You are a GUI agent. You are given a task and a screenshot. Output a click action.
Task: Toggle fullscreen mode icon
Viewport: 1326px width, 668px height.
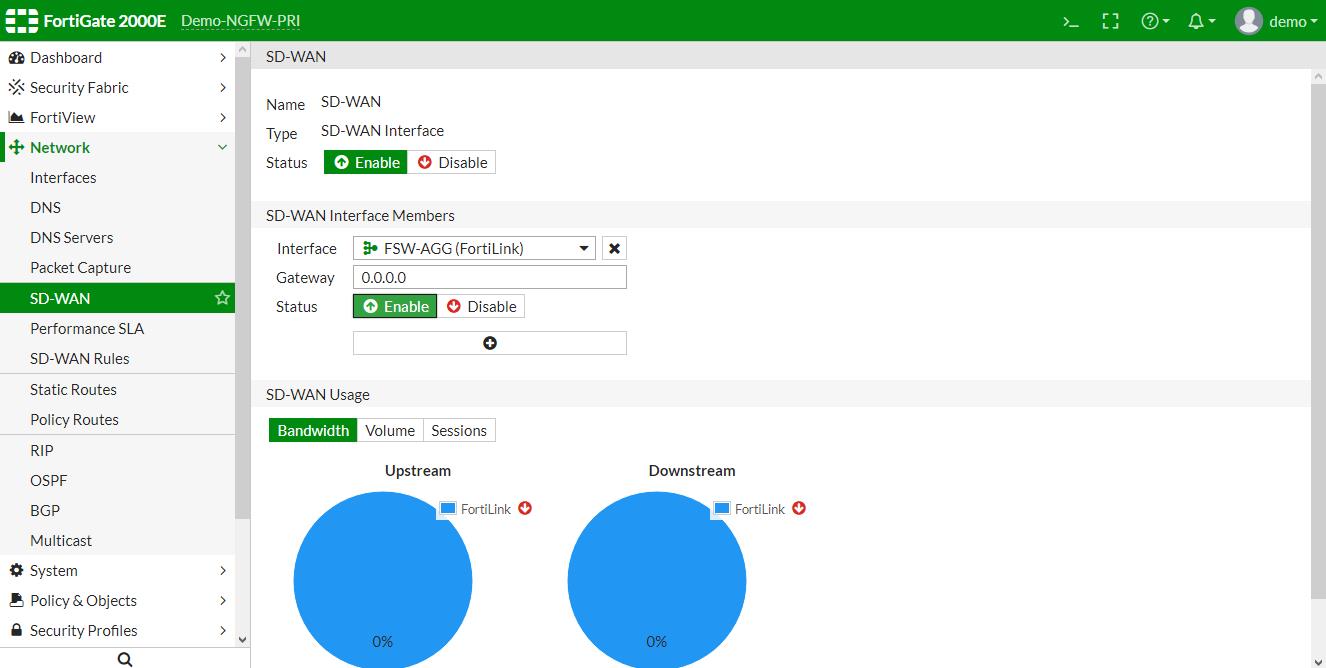(1110, 21)
